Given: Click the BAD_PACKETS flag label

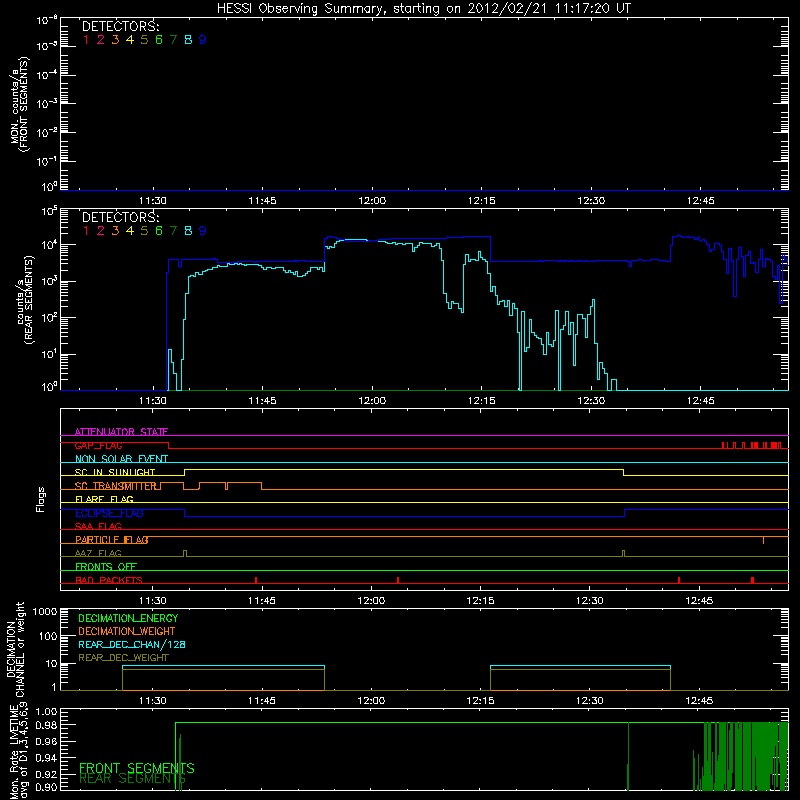Looking at the screenshot, I should (x=109, y=580).
